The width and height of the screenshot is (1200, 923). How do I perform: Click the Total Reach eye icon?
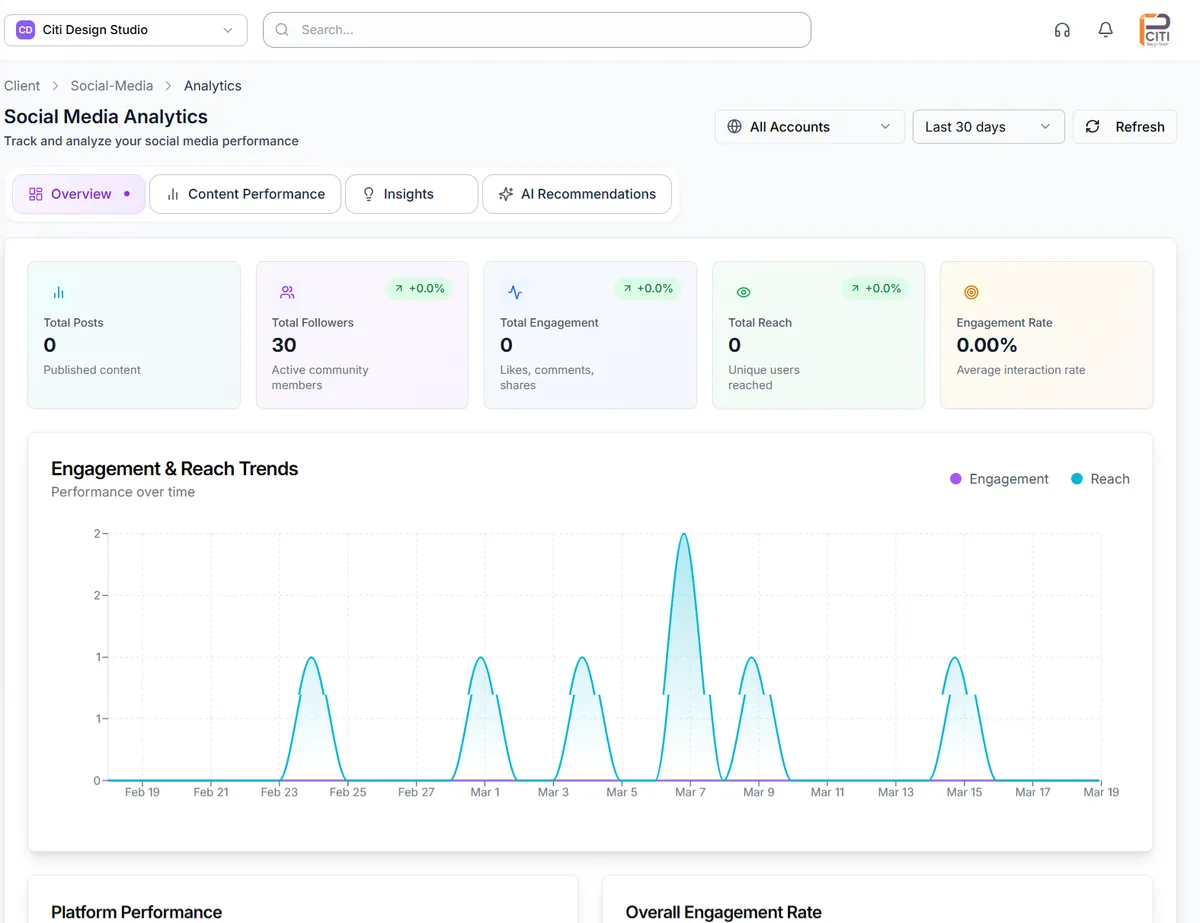click(x=743, y=292)
